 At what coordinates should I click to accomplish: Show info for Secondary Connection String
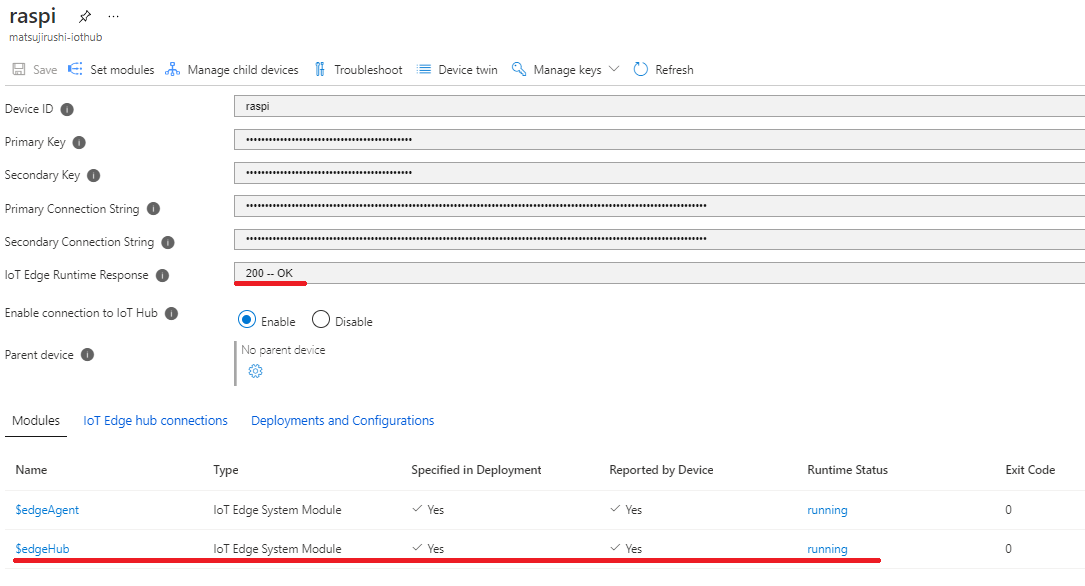pyautogui.click(x=168, y=242)
